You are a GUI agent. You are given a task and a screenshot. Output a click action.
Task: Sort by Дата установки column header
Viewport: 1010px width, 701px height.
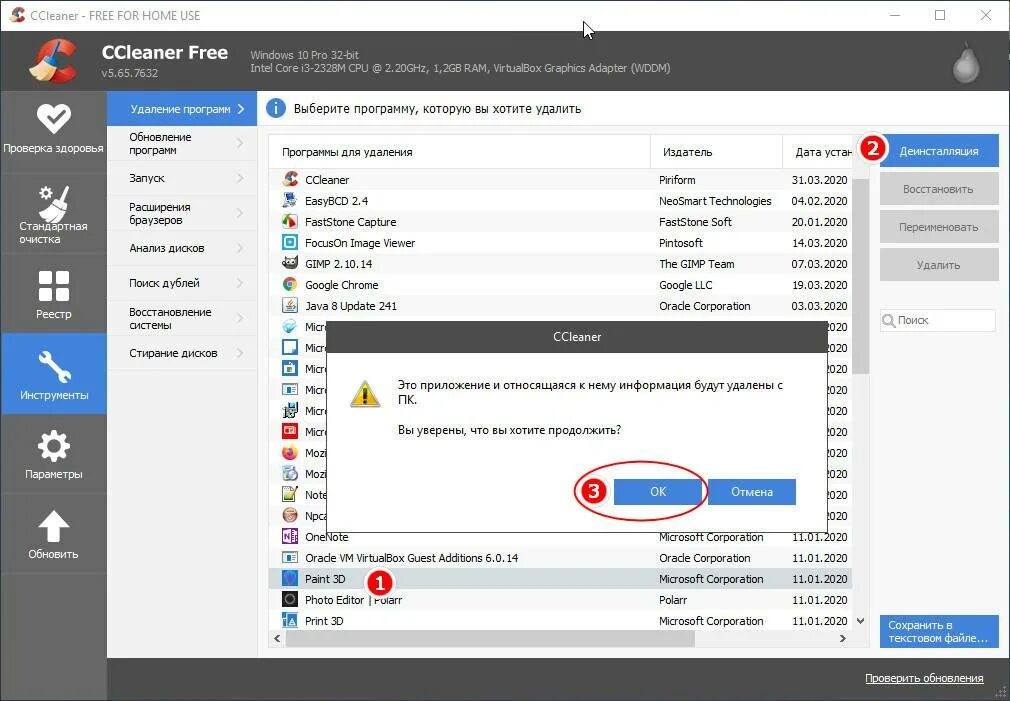(x=817, y=152)
